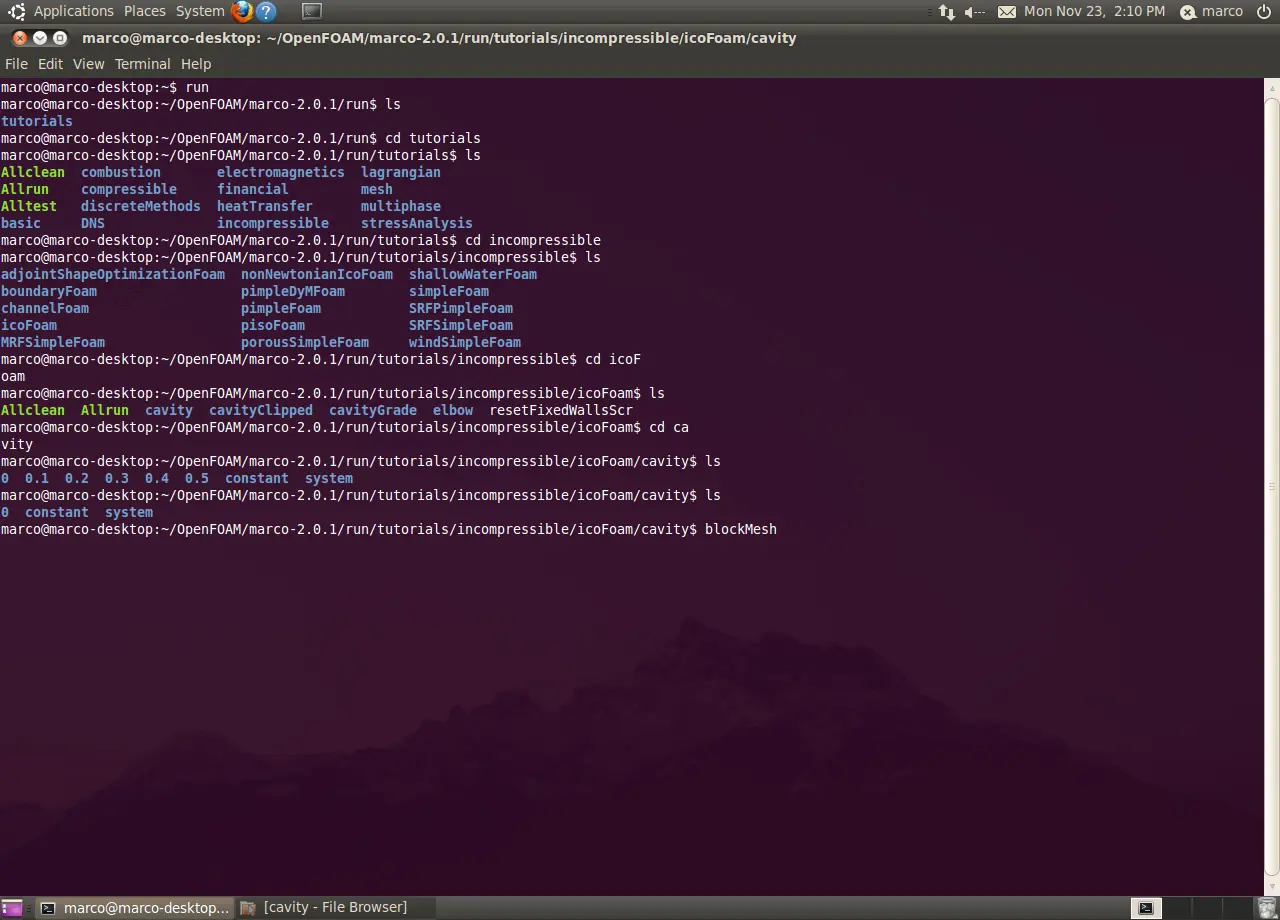Launch a terminal from the top panel
Image resolution: width=1280 pixels, height=920 pixels.
[x=312, y=11]
